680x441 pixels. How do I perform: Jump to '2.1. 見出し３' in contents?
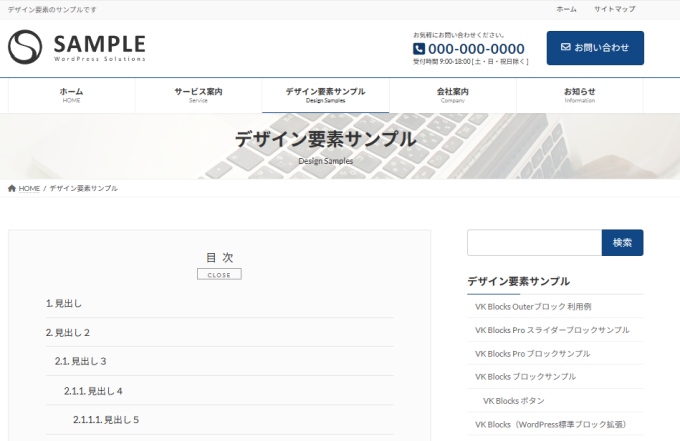click(x=80, y=361)
